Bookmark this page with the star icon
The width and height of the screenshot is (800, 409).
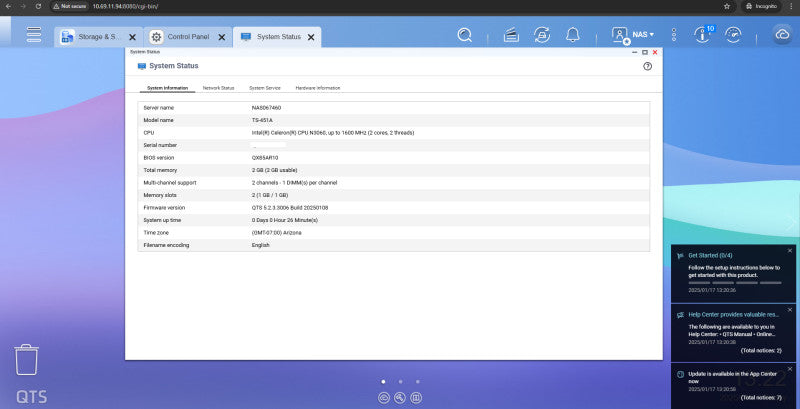pyautogui.click(x=727, y=6)
